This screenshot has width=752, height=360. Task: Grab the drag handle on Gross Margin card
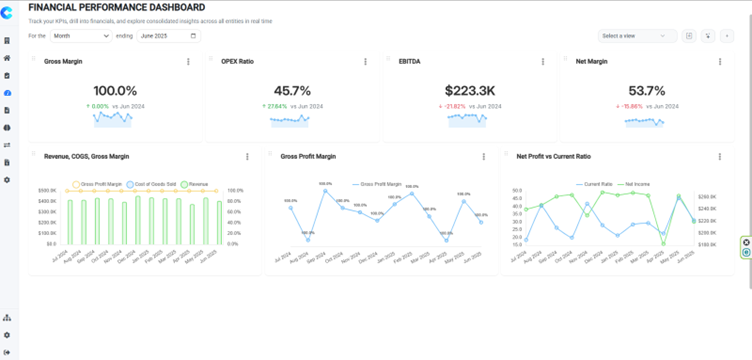[x=34, y=58]
